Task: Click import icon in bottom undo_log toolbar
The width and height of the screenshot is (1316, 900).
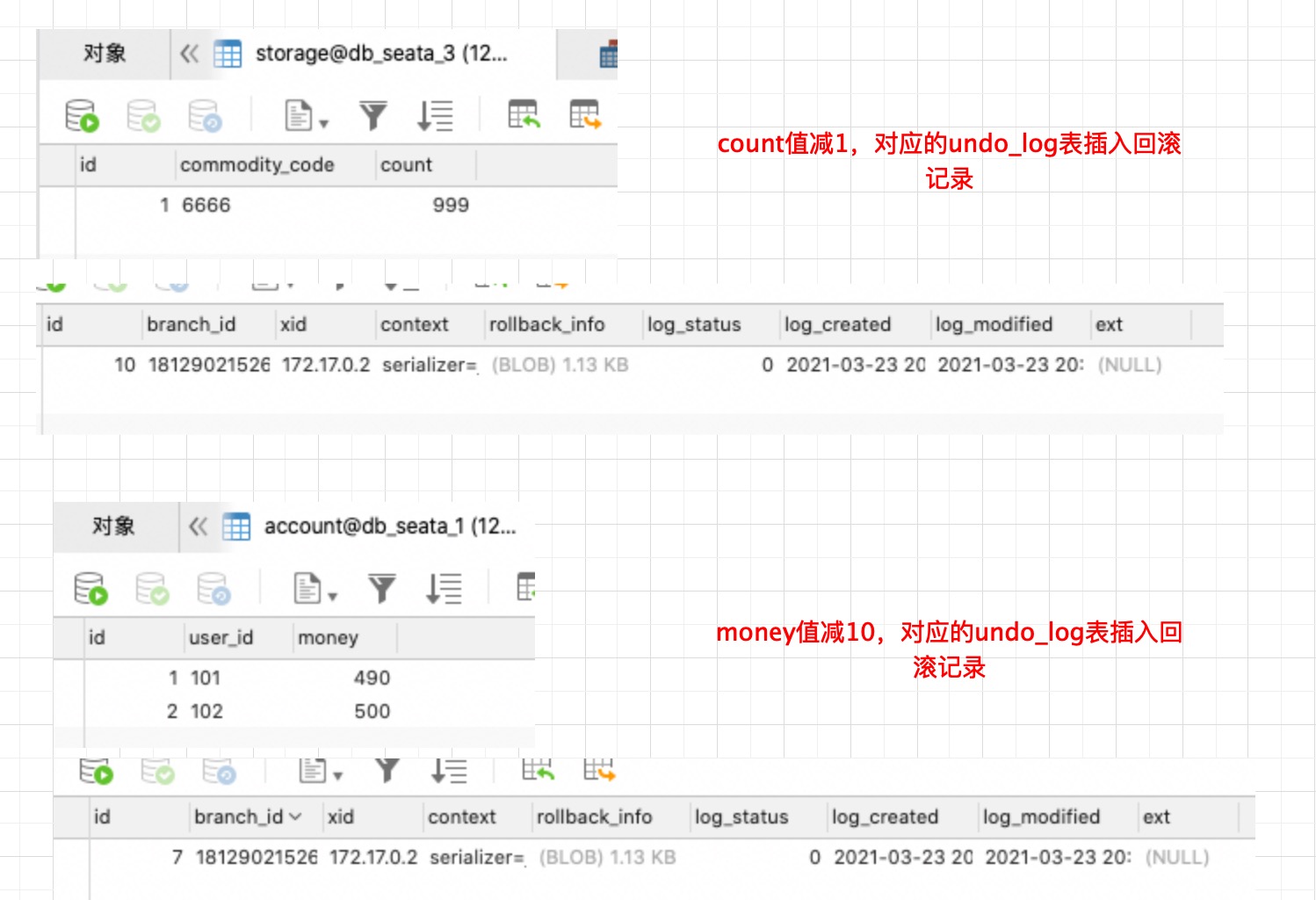Action: click(538, 770)
